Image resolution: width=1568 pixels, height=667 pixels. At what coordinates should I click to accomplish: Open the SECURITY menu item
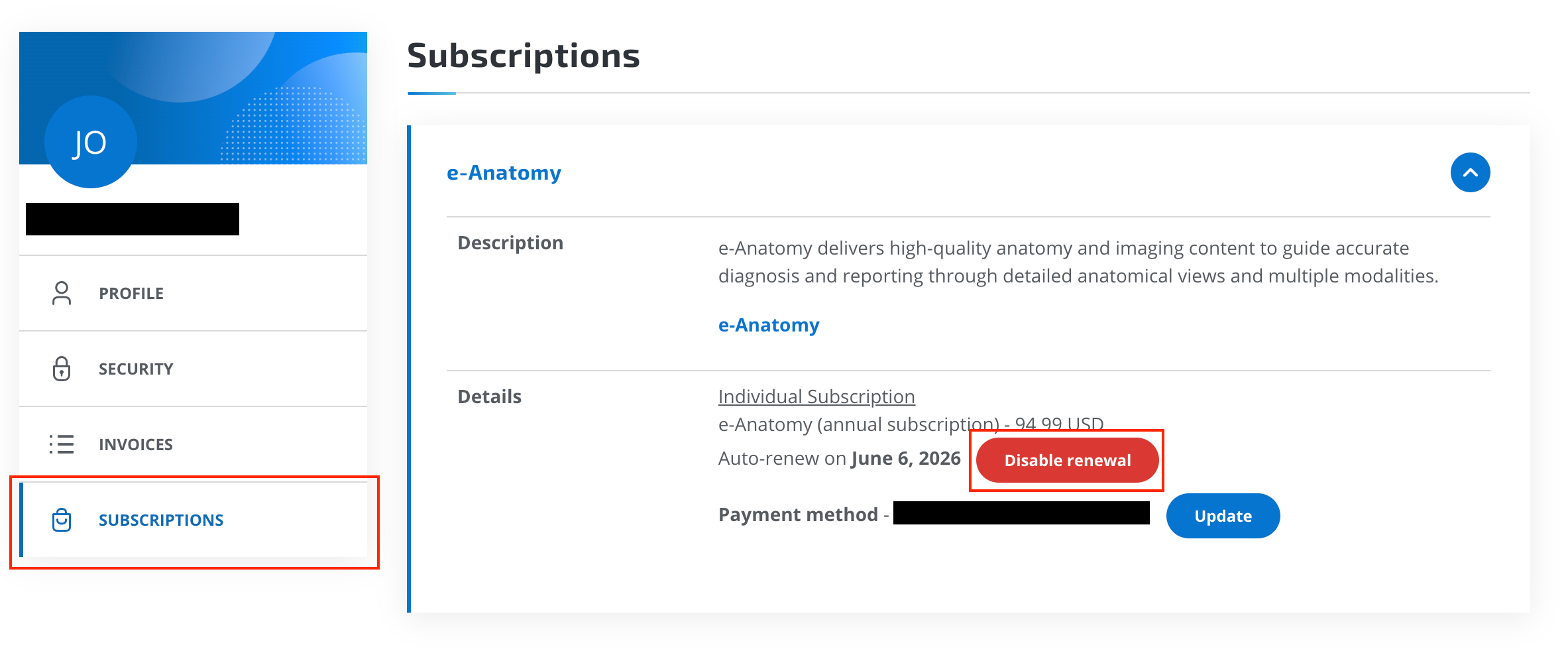point(193,369)
